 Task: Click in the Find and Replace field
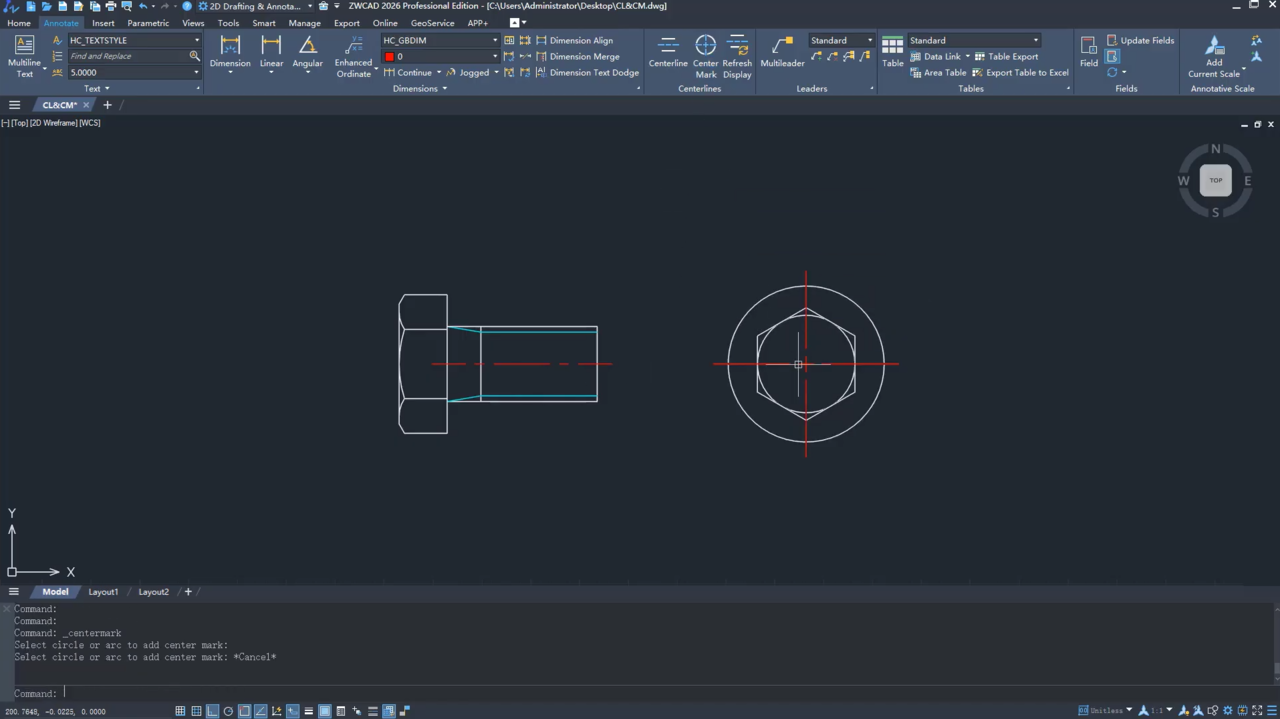tap(126, 56)
